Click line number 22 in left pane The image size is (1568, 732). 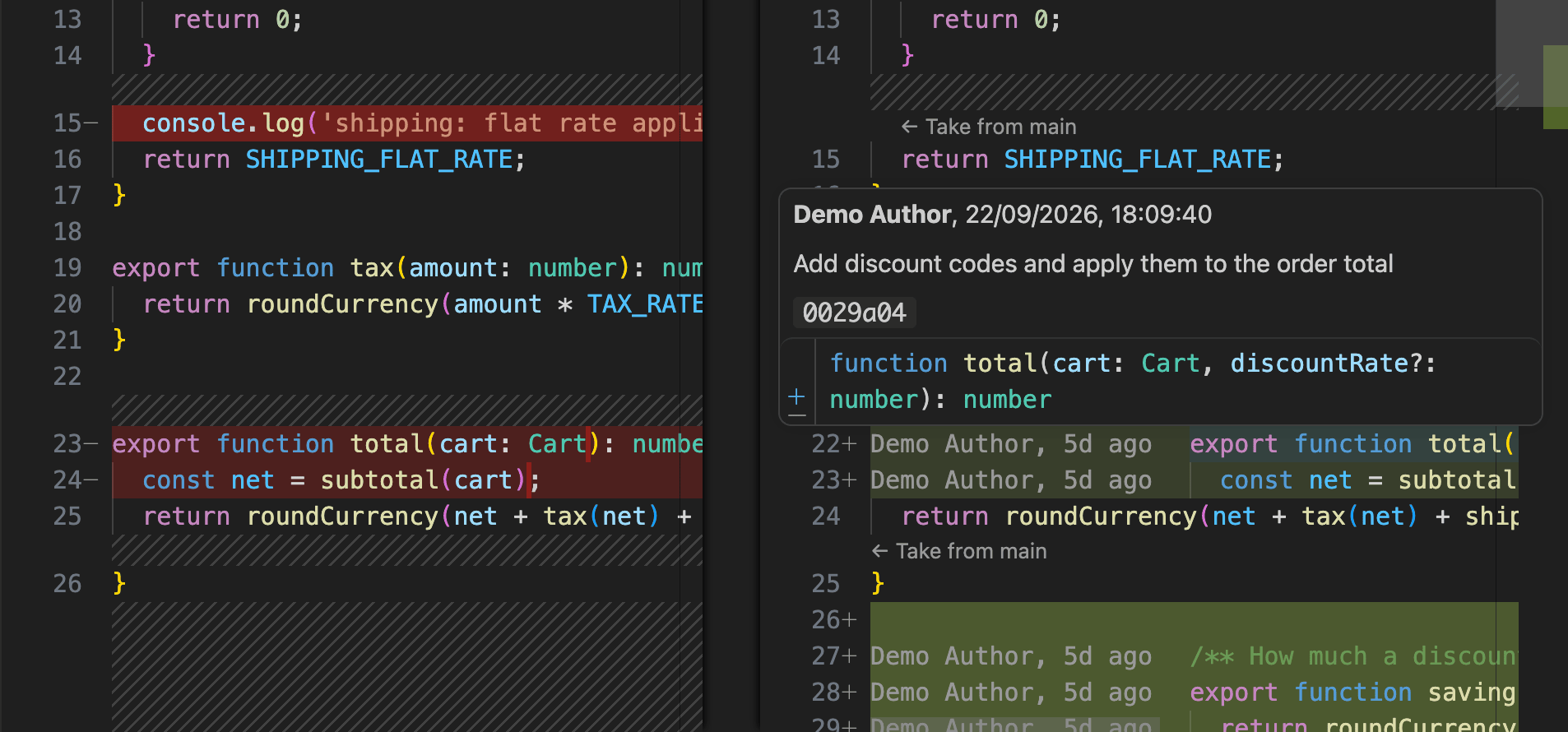pyautogui.click(x=67, y=377)
